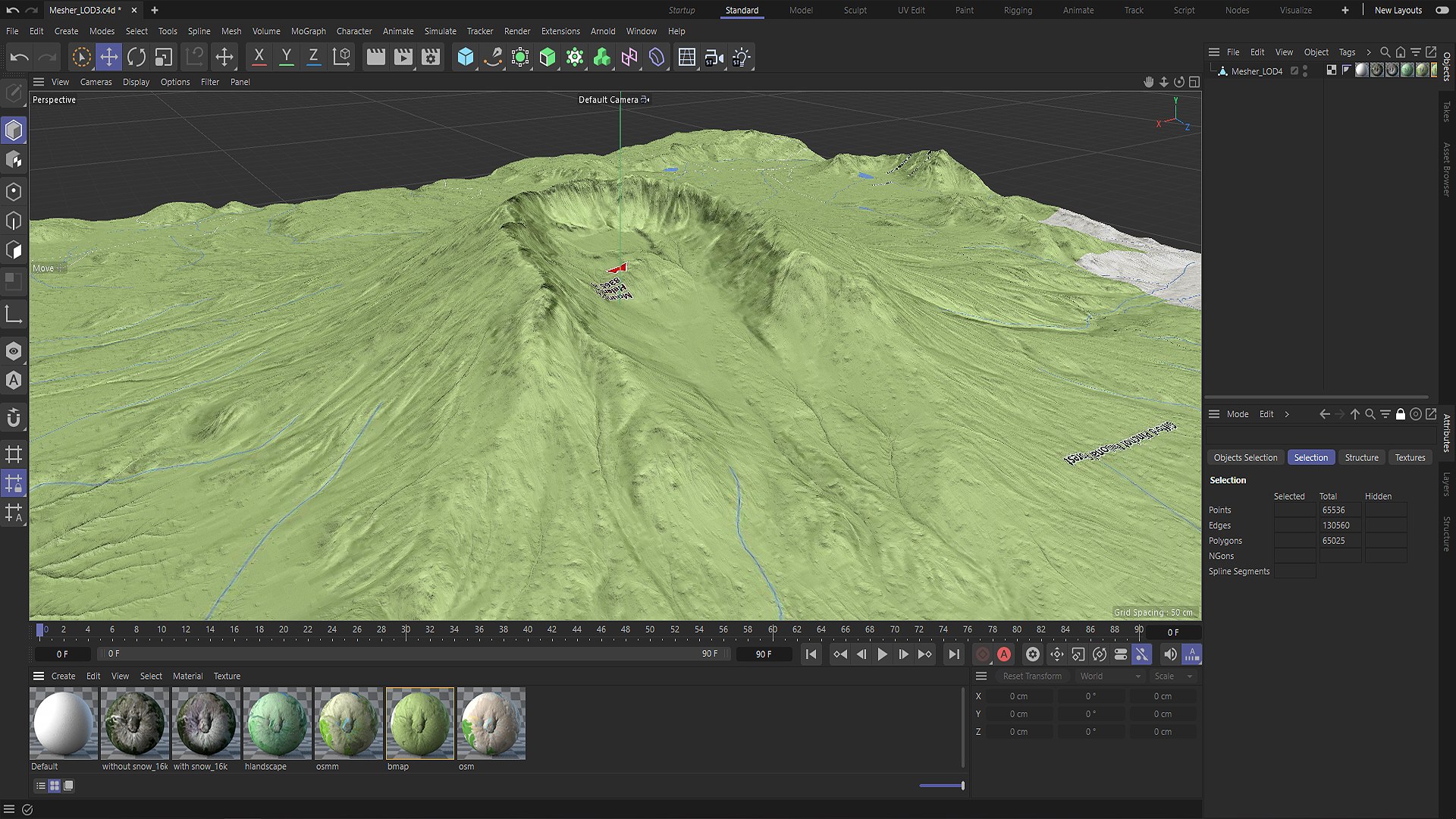Click the MoGraph Cloner icon
This screenshot has height=819, width=1456.
[x=575, y=57]
